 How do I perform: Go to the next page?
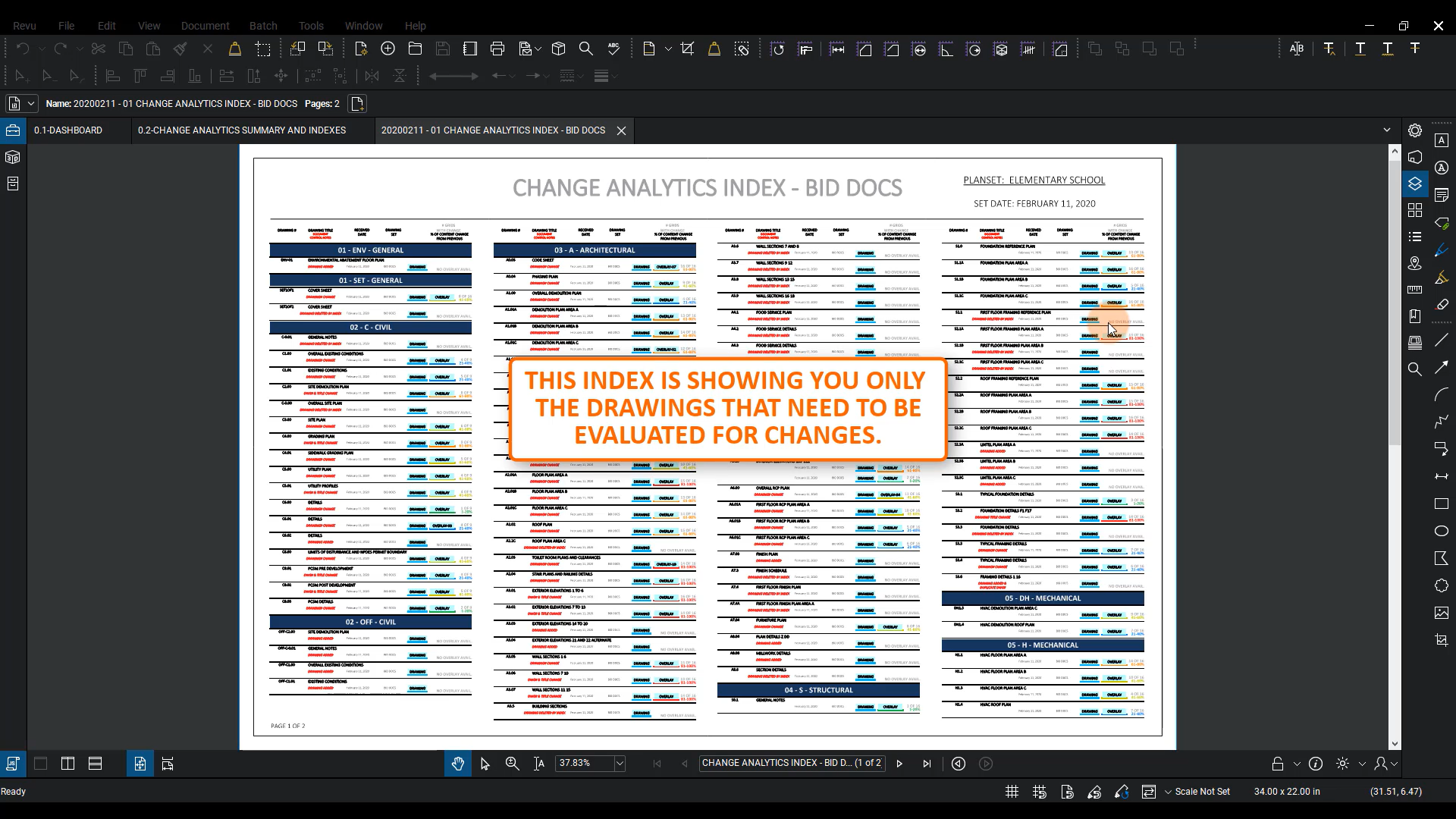tap(899, 764)
